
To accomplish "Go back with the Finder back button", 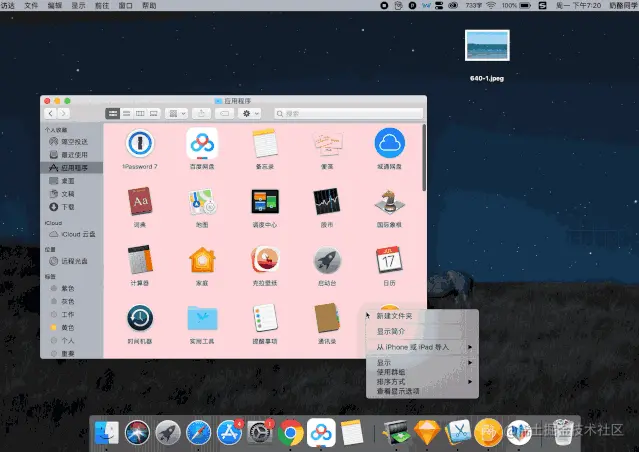I will click(51, 113).
